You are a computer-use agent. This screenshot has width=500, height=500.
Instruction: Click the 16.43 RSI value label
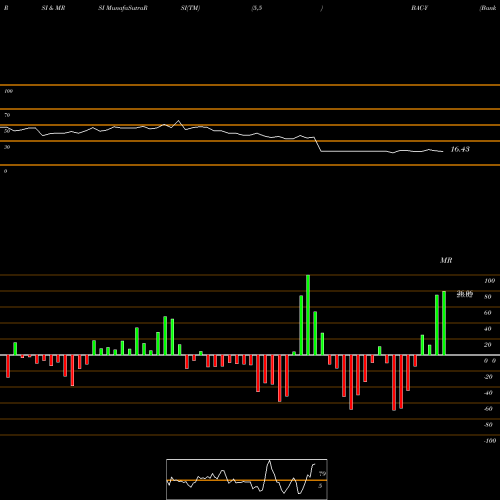click(x=460, y=149)
